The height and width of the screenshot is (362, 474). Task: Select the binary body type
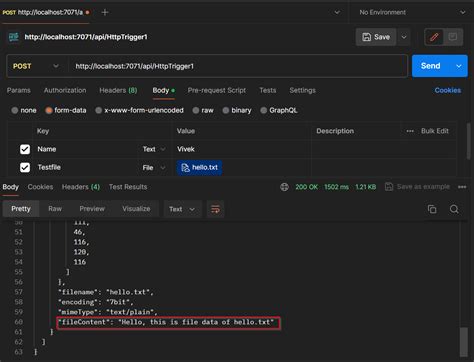tap(226, 110)
